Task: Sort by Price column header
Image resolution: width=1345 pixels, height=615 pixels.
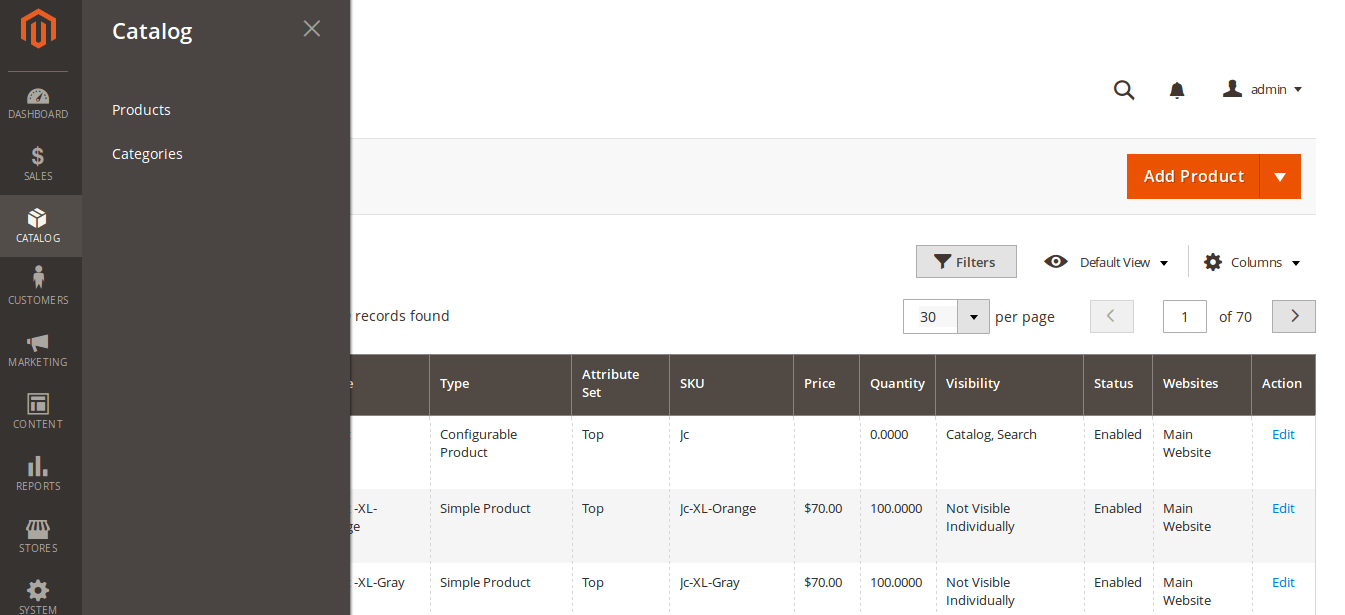Action: point(826,384)
